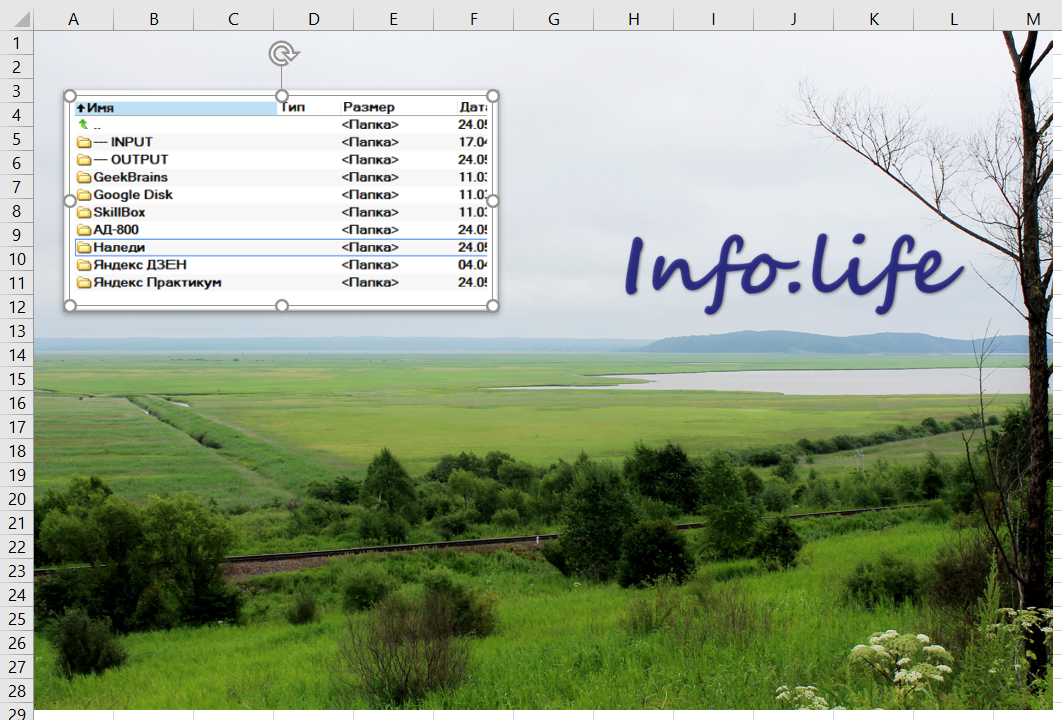This screenshot has height=720, width=1062.
Task: Click the folder icon beside SkillBox
Action: (84, 213)
